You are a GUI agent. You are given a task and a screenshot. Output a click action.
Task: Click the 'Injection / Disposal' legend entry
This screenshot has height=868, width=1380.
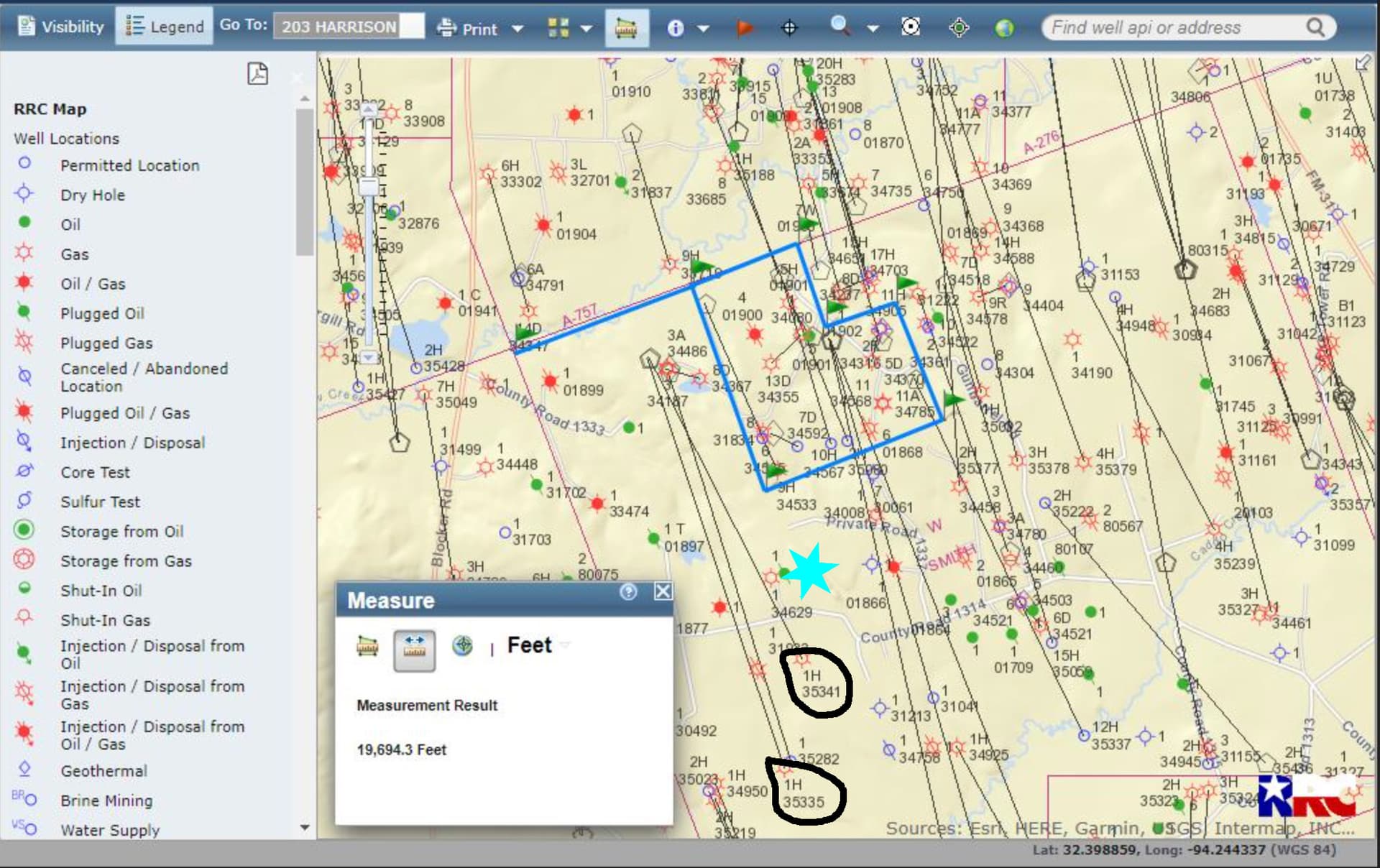tap(132, 443)
